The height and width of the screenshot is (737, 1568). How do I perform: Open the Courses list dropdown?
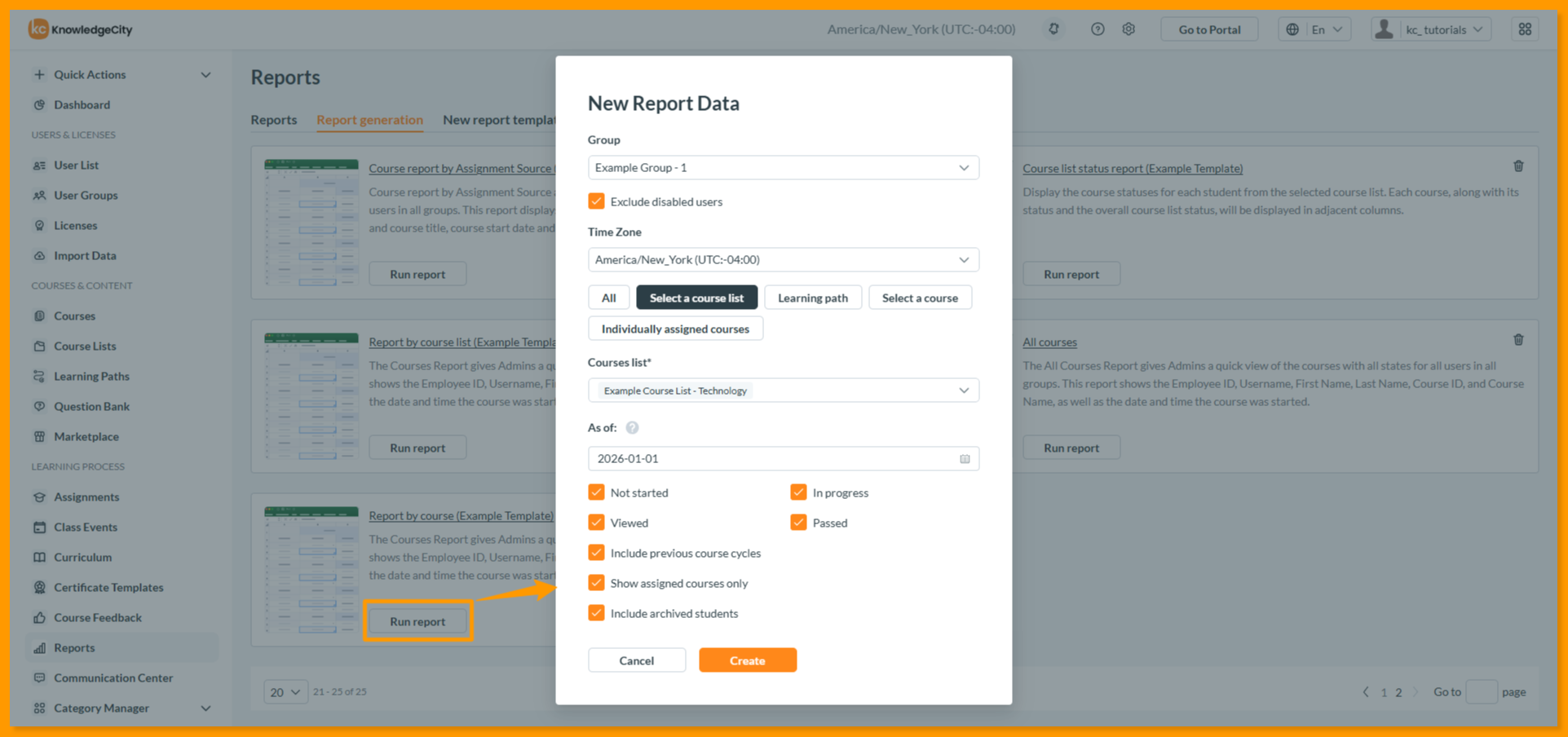784,391
